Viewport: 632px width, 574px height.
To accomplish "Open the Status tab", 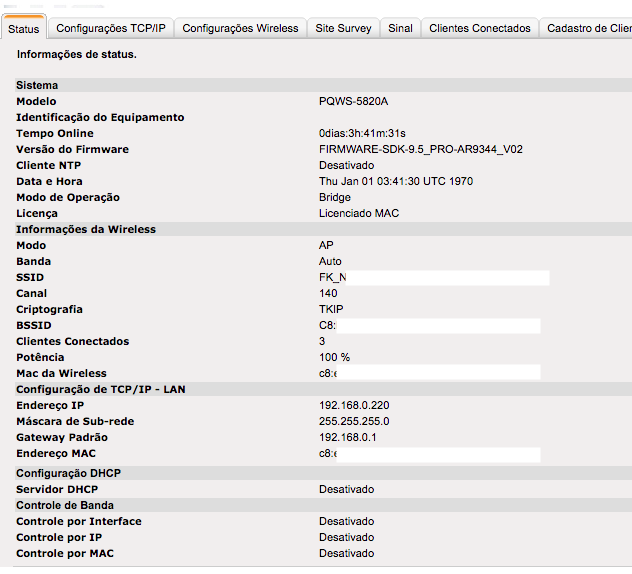I will coord(23,29).
